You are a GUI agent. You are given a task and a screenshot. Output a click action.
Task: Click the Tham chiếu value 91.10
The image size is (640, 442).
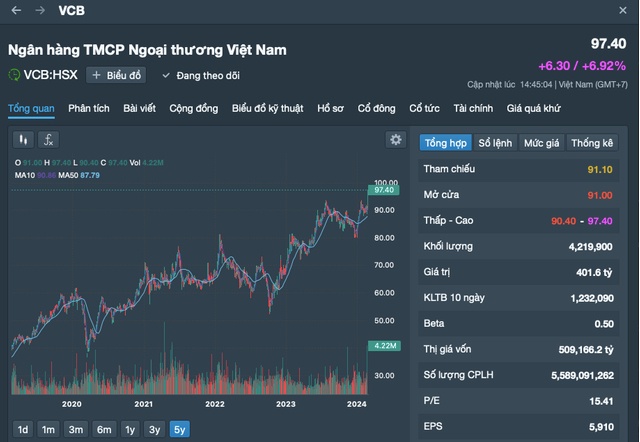tap(600, 169)
